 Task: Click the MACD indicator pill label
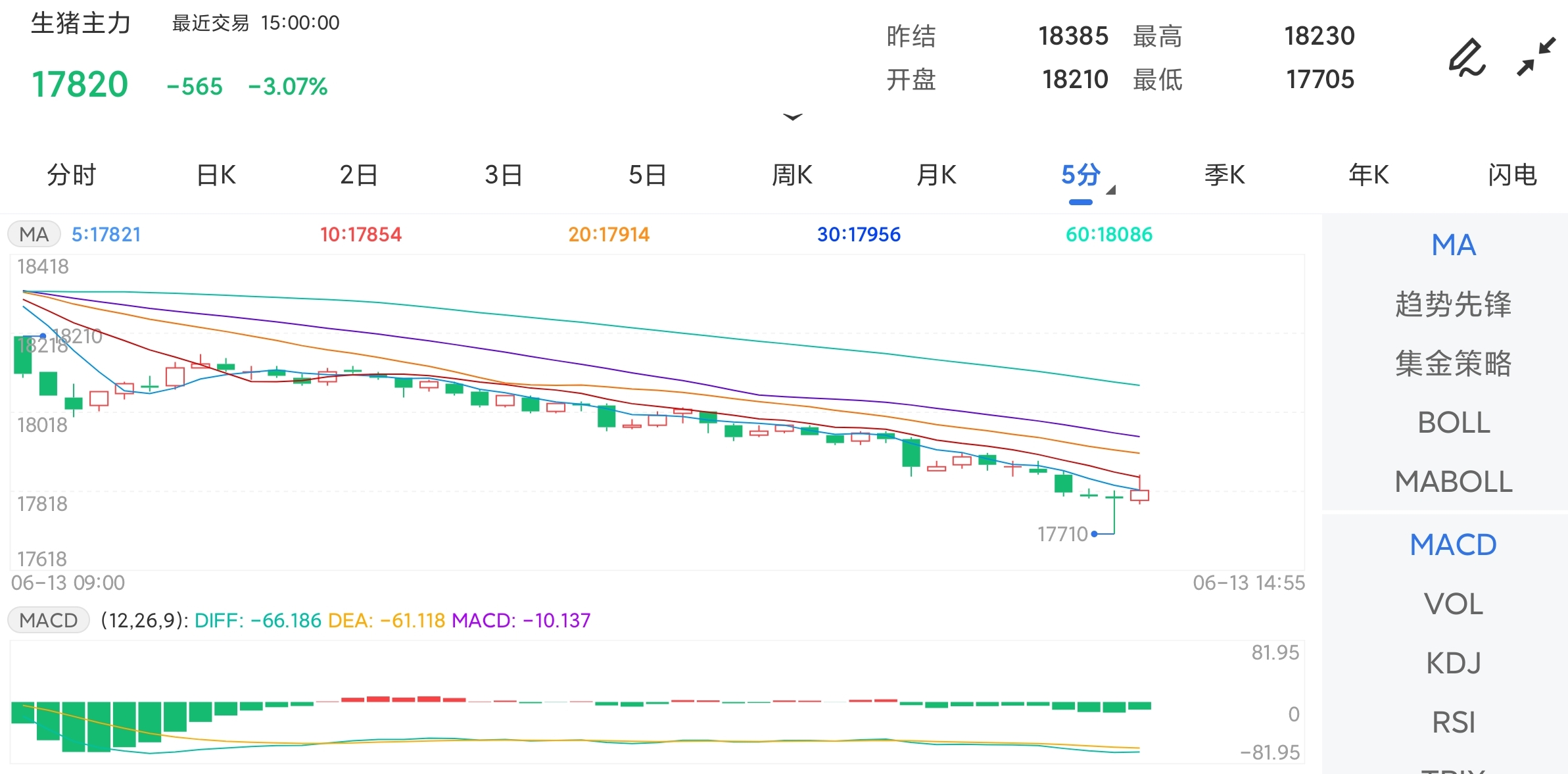tap(49, 620)
